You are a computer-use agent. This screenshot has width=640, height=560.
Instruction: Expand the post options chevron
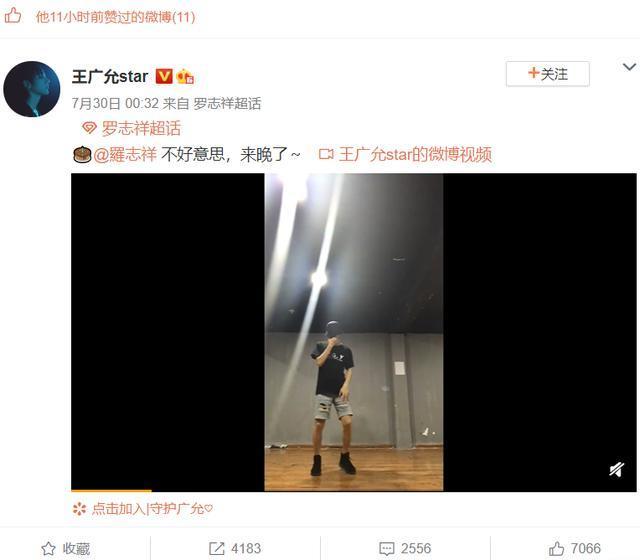pyautogui.click(x=629, y=67)
